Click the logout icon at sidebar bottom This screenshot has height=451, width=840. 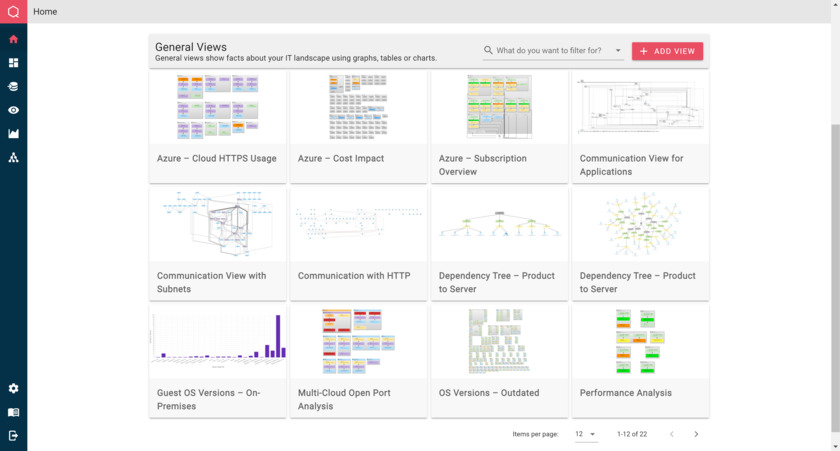pos(13,435)
